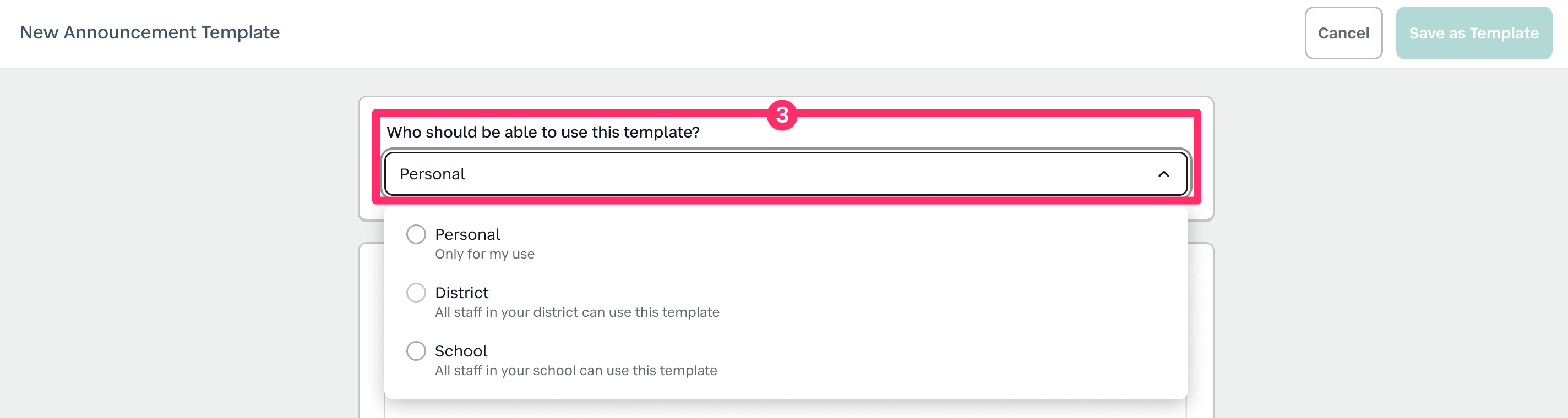Collapse the dropdown using the chevron arrow
Viewport: 1568px width, 418px height.
(x=1163, y=174)
